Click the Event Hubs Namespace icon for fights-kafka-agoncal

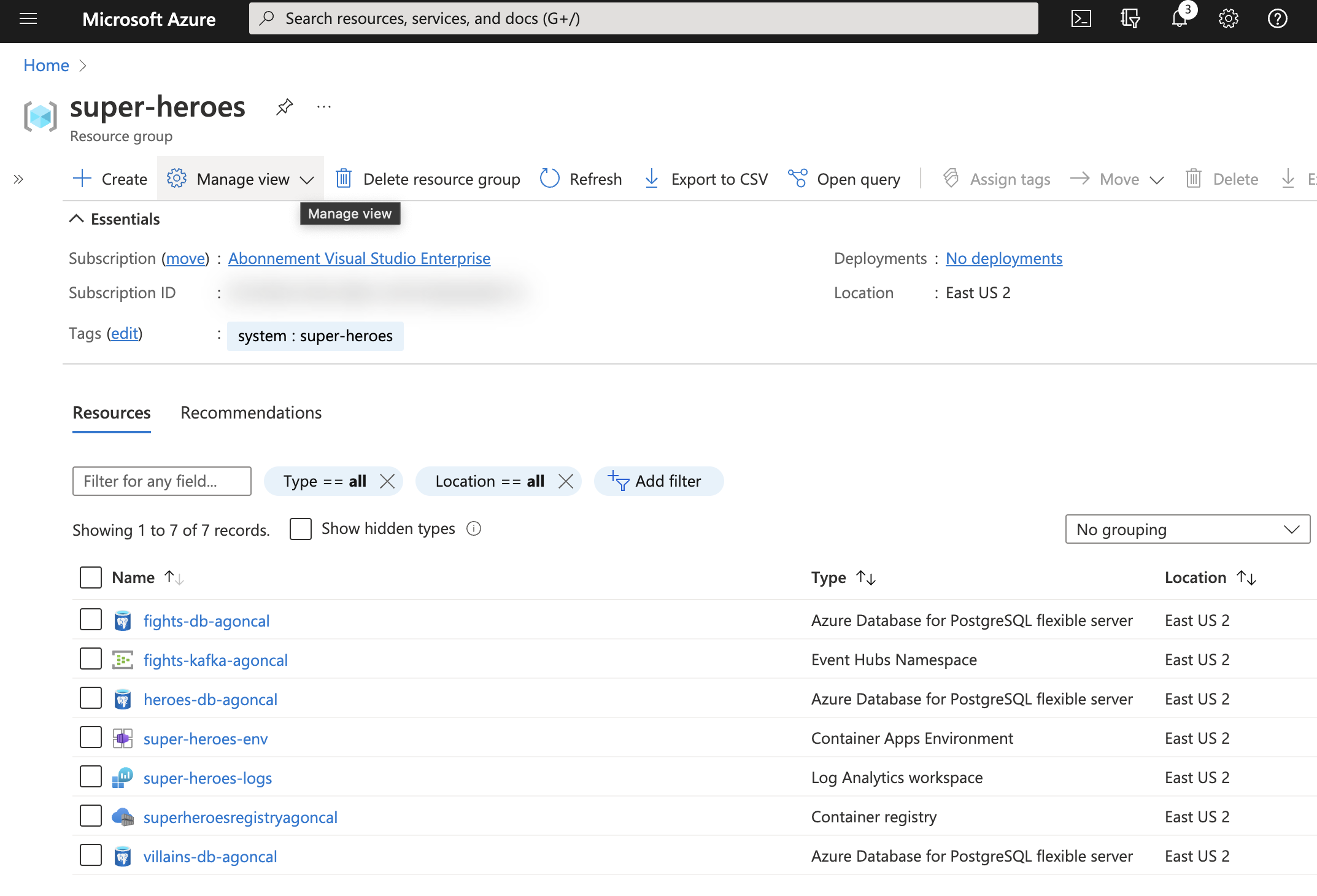[122, 659]
